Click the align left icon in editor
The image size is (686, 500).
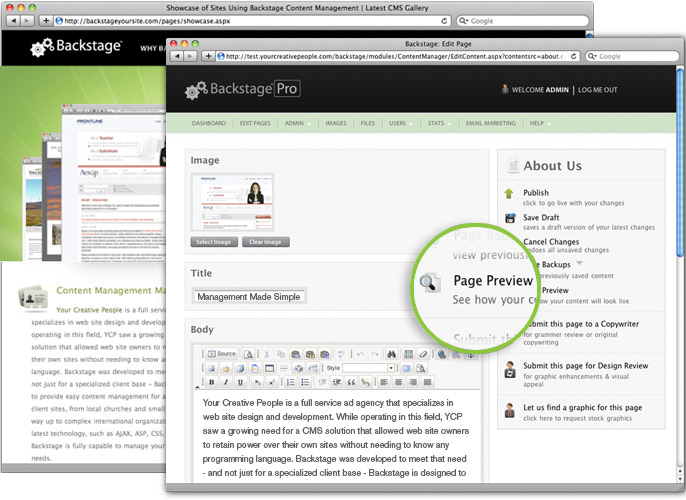click(x=381, y=382)
